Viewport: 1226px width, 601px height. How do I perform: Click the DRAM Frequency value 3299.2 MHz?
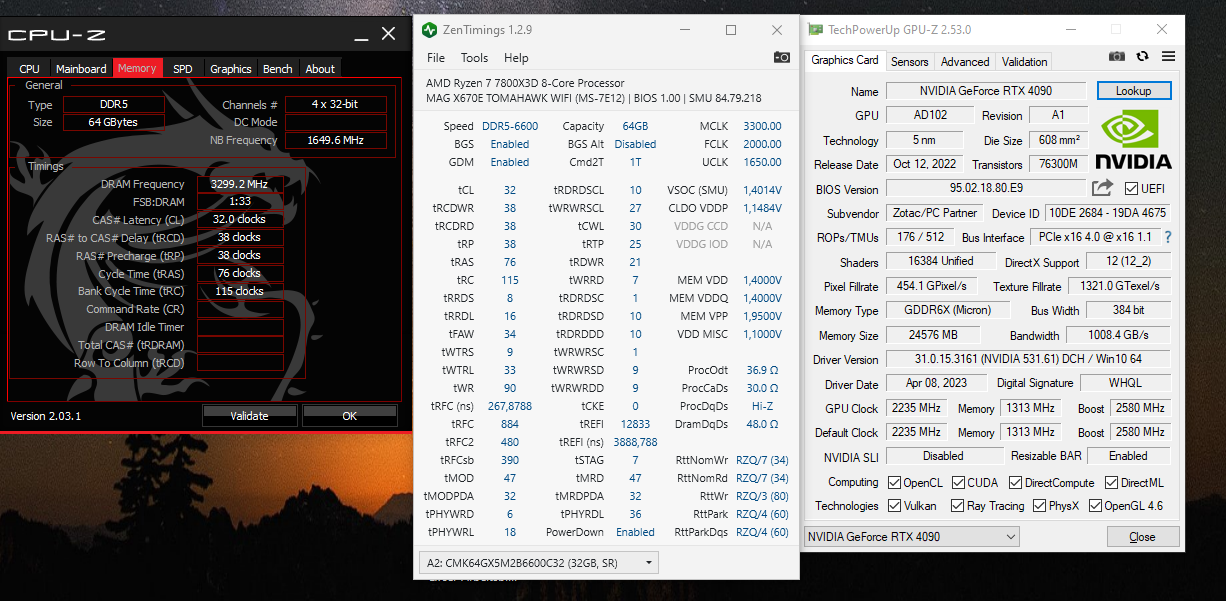click(240, 184)
